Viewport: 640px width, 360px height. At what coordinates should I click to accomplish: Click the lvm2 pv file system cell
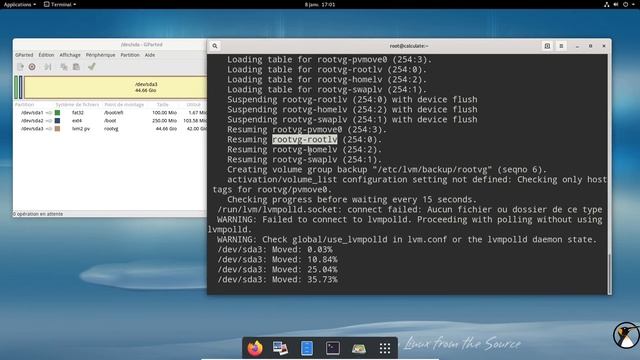(x=81, y=129)
